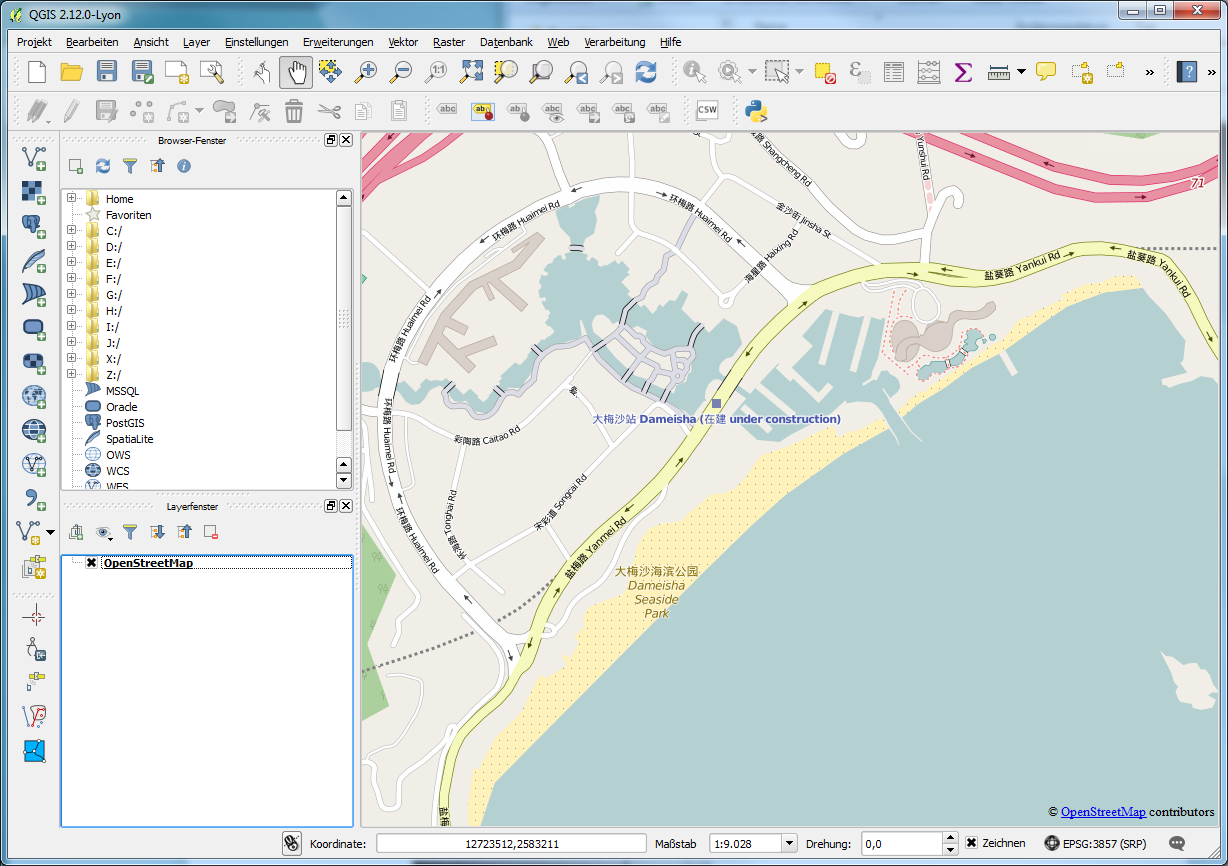Toggle visibility of the OpenStreetMap layer
The image size is (1228, 866).
[91, 563]
